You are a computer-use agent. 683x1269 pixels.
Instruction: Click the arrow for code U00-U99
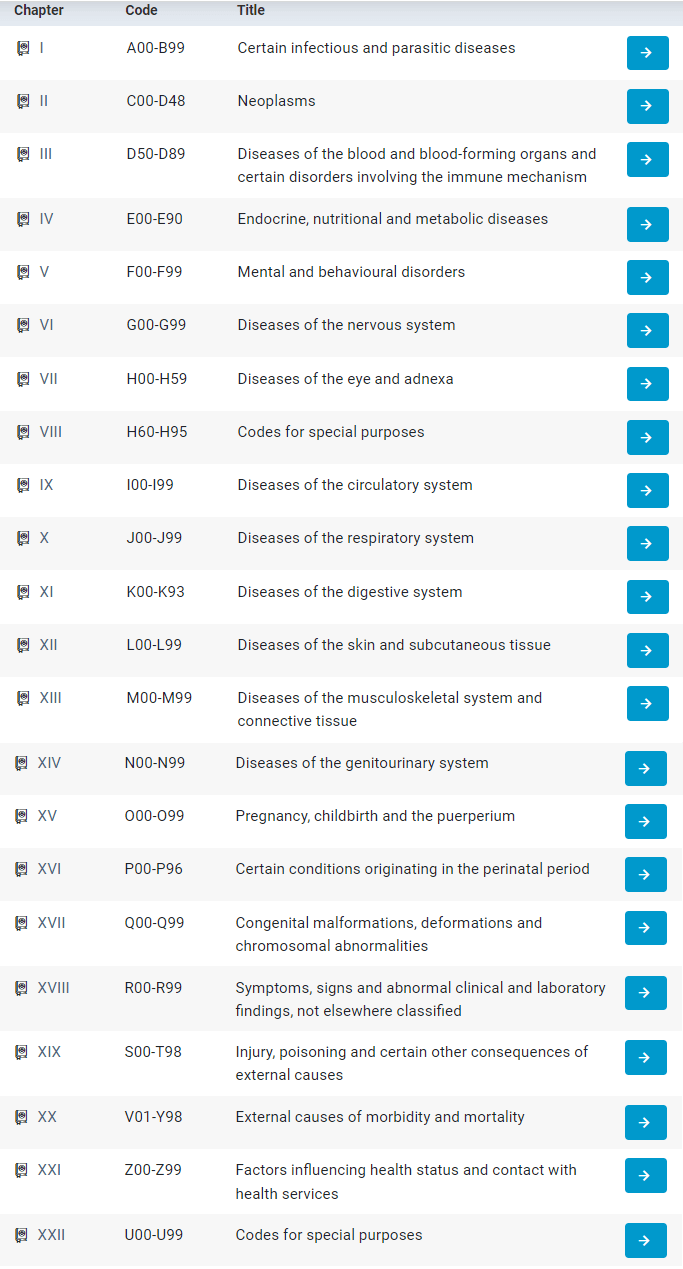pyautogui.click(x=645, y=1240)
